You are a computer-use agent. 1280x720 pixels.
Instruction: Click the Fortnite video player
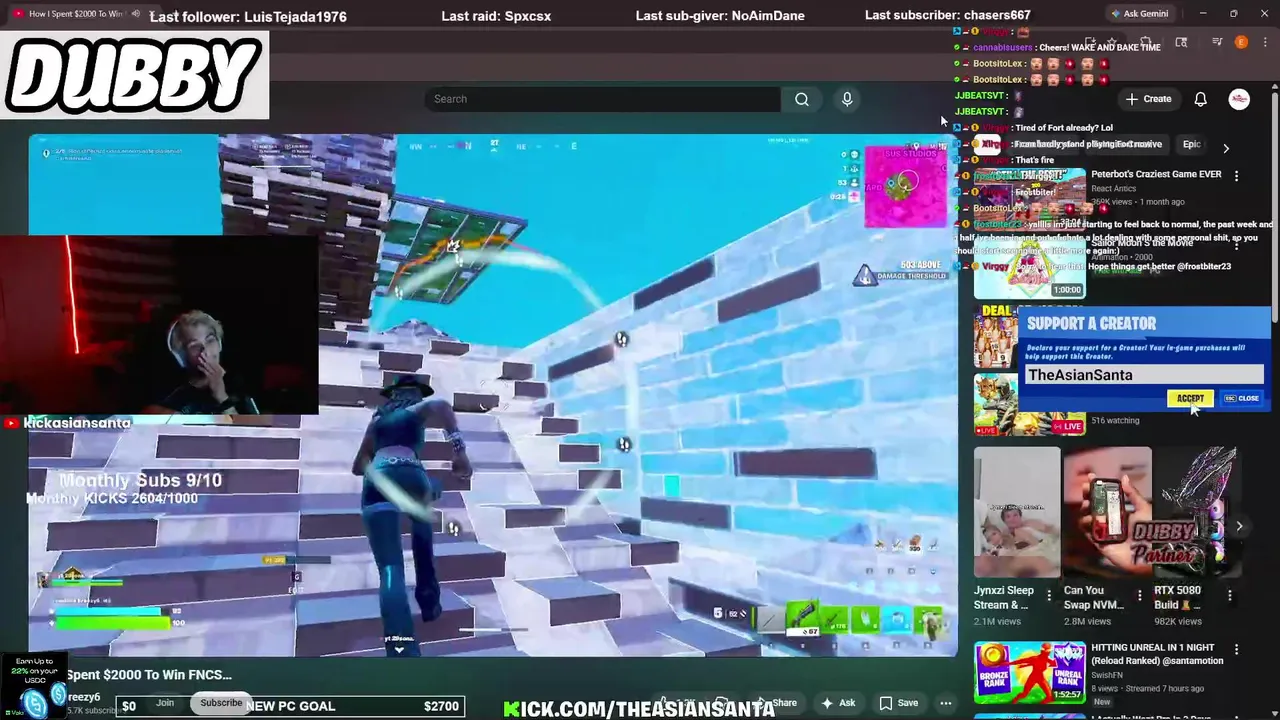[x=493, y=395]
